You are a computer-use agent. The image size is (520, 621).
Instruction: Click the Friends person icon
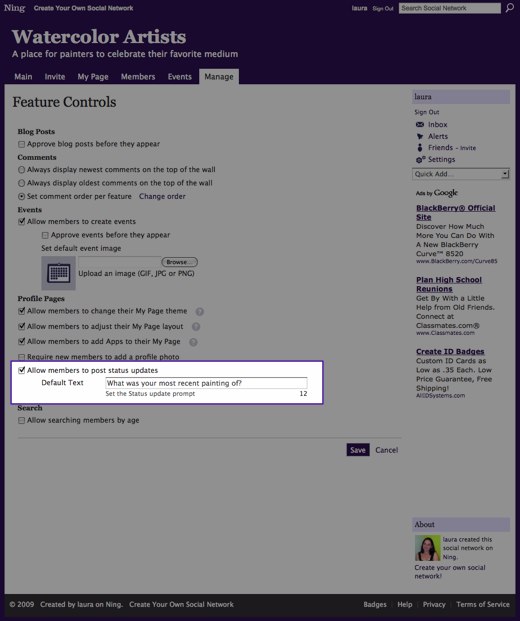pyautogui.click(x=420, y=148)
